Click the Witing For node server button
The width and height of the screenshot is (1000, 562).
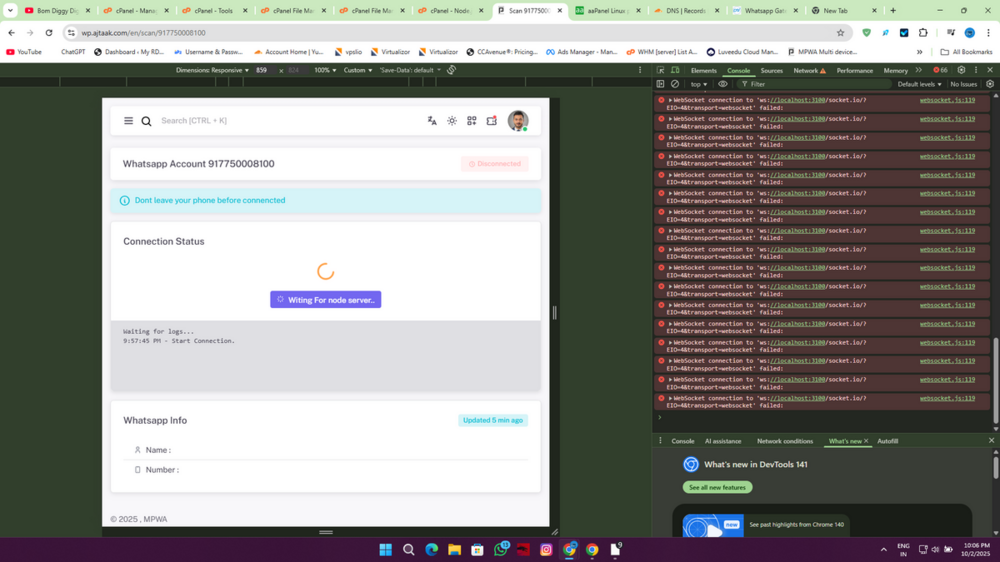tap(325, 300)
